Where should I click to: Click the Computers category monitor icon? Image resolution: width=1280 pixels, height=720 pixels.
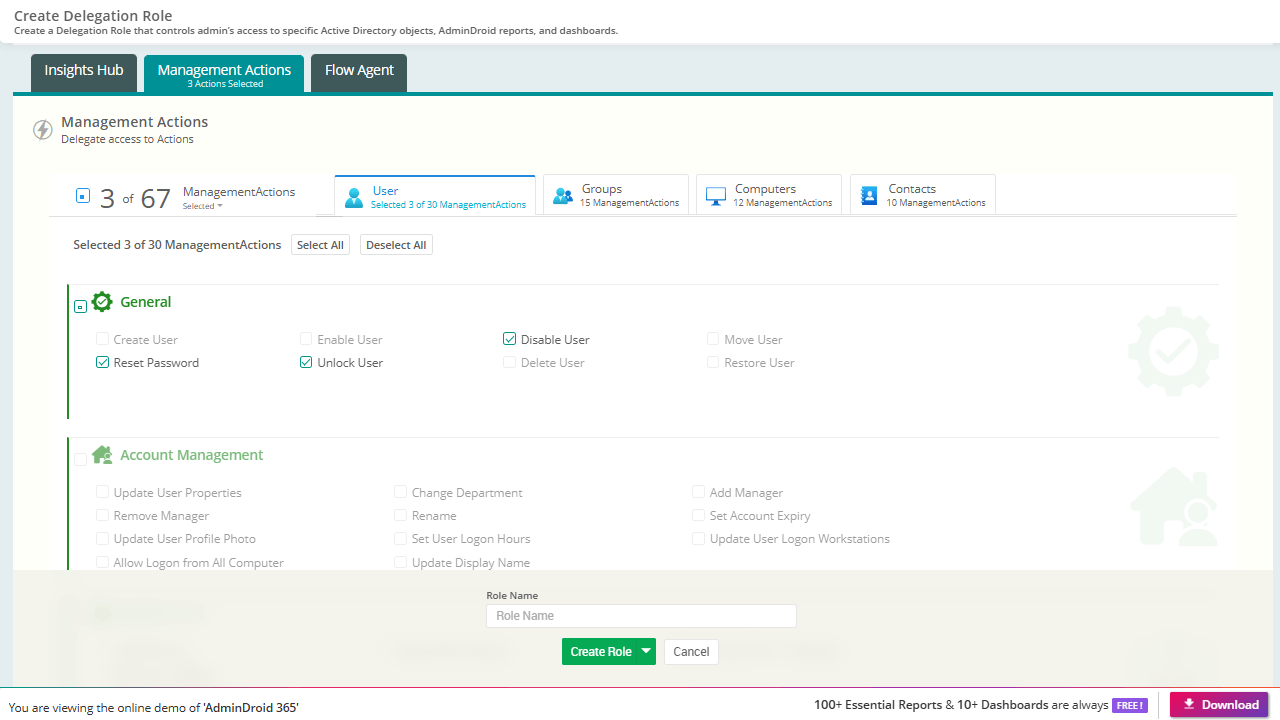pyautogui.click(x=716, y=197)
